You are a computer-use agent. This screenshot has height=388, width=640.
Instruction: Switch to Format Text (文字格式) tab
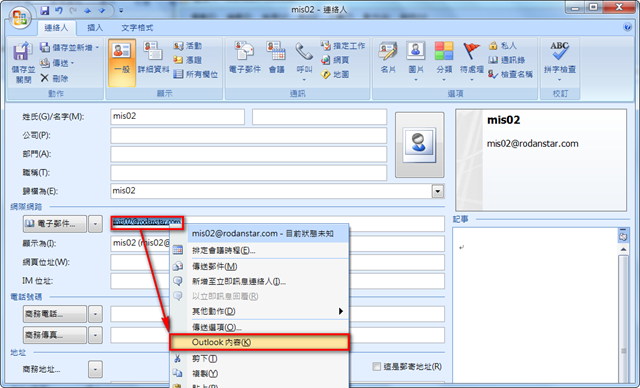pos(137,28)
